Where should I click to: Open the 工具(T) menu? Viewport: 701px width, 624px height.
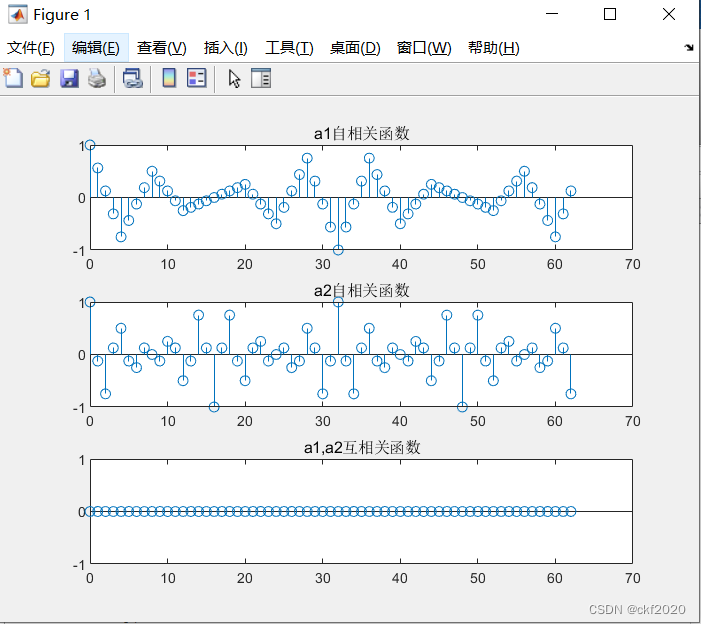click(289, 48)
